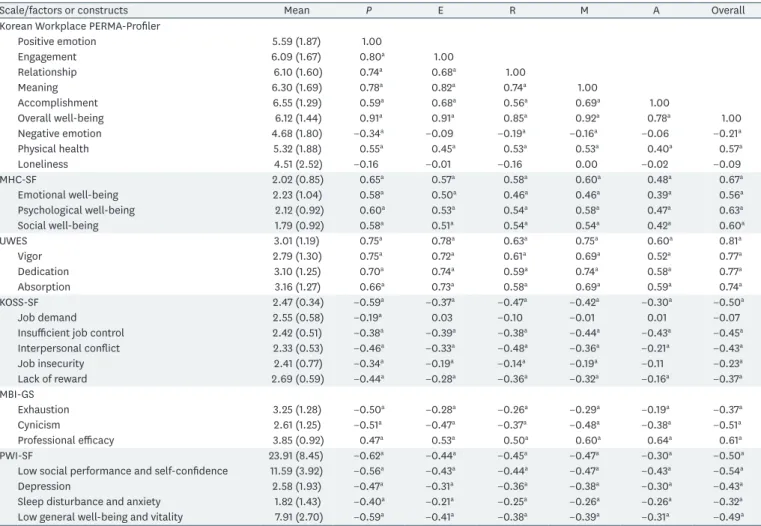Click the "M" column header
This screenshot has width=761, height=526.
click(584, 10)
